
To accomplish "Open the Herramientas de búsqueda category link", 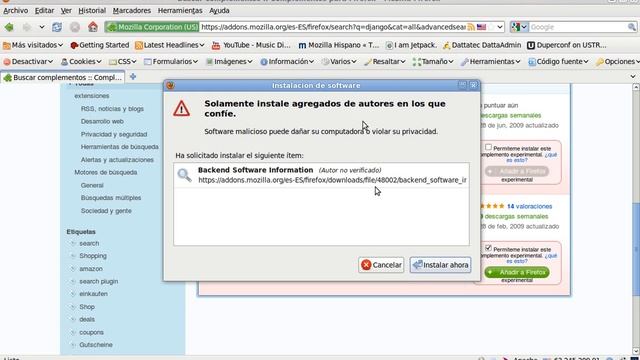I will 120,147.
